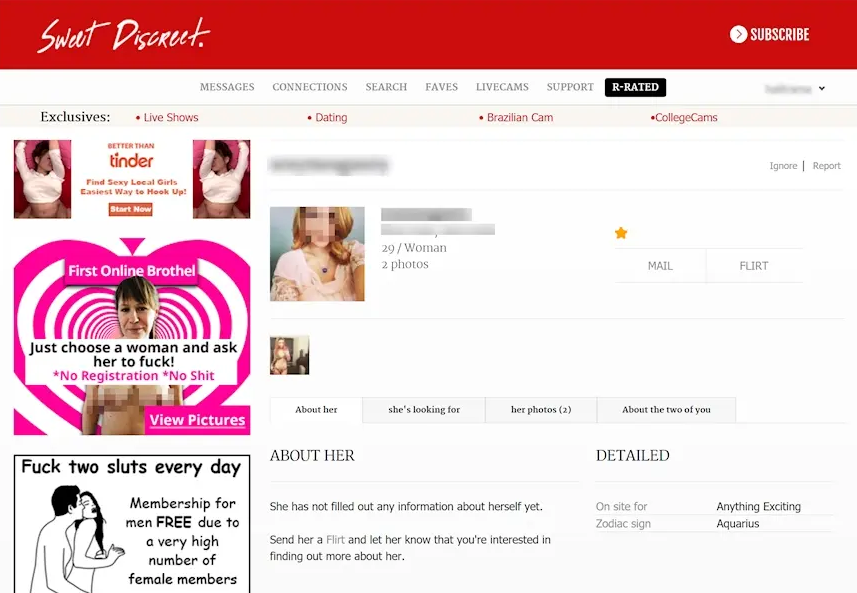Screen dimensions: 857x593
Task: Click the Ignore link
Action: pos(783,165)
